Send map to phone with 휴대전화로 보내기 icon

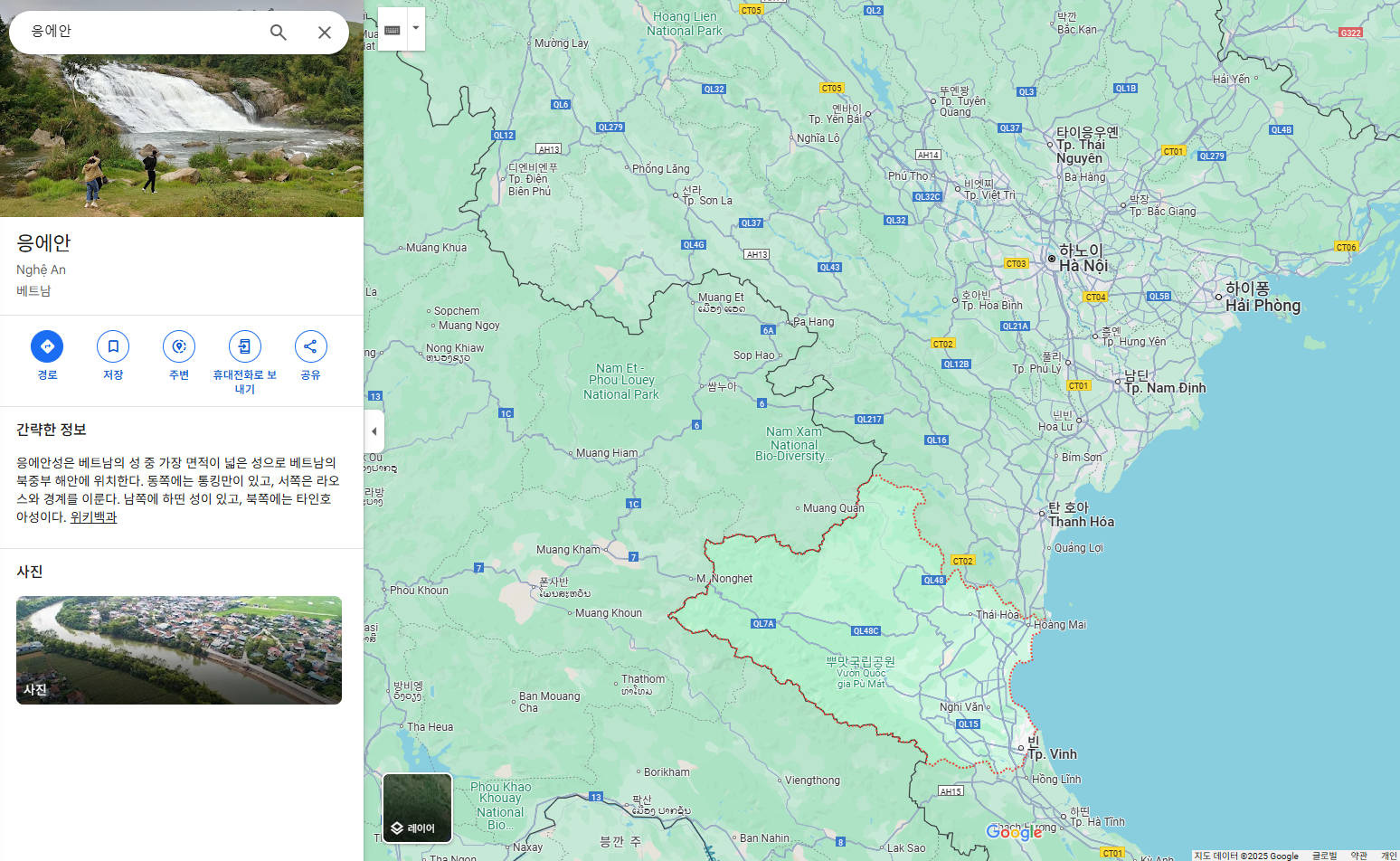click(244, 346)
